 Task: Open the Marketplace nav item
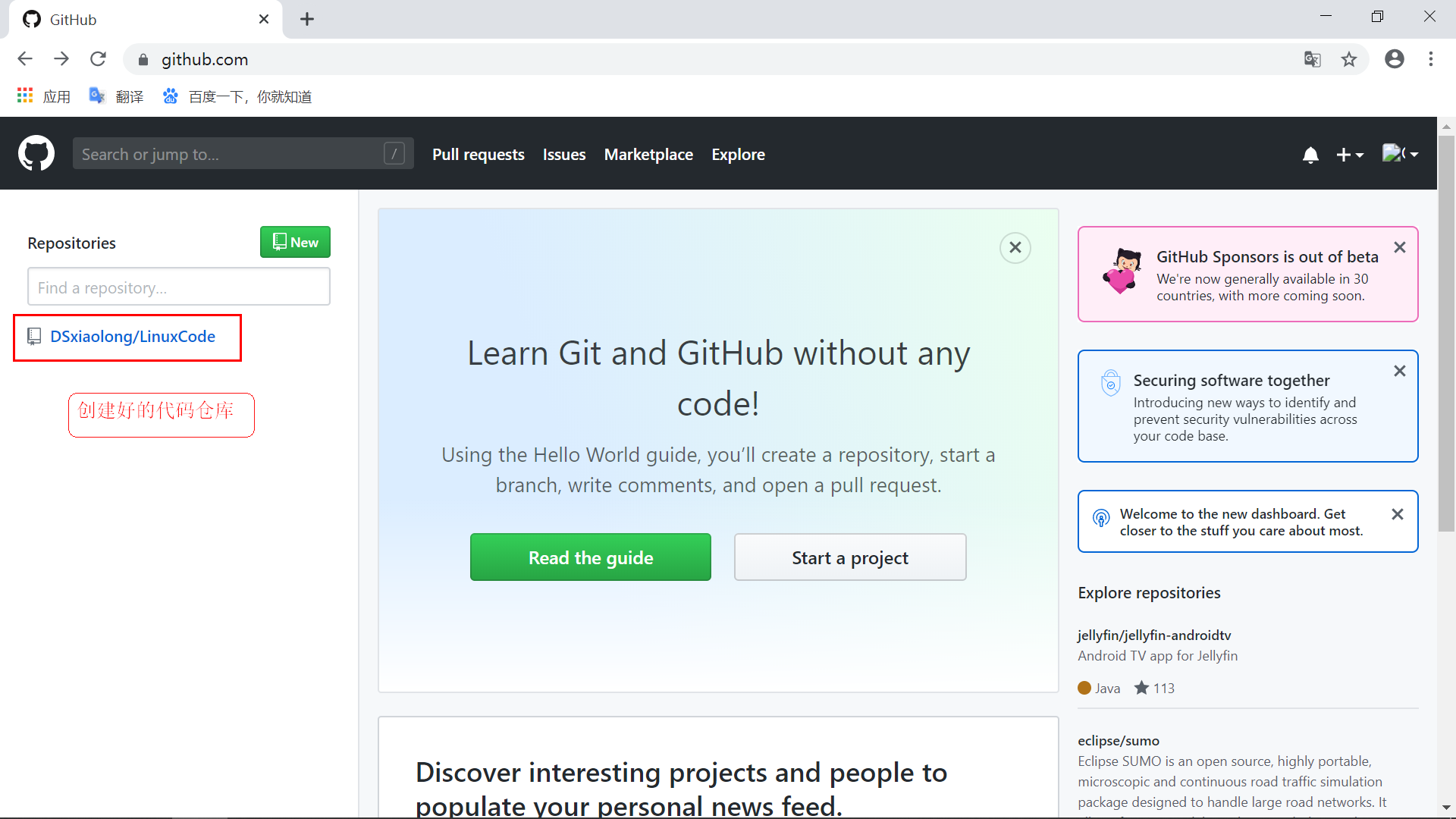(x=648, y=155)
